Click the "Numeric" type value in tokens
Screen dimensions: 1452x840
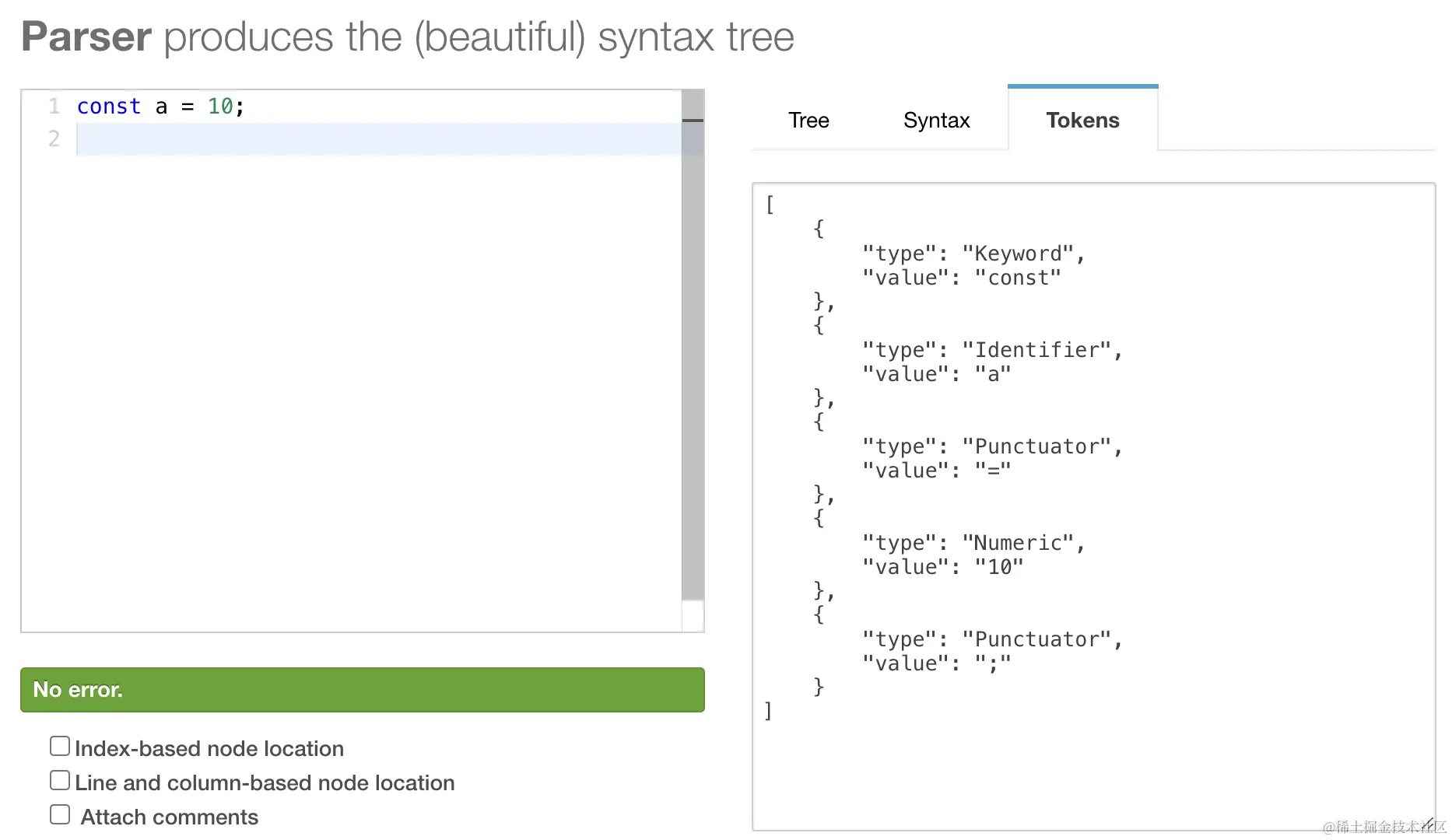pos(1018,543)
